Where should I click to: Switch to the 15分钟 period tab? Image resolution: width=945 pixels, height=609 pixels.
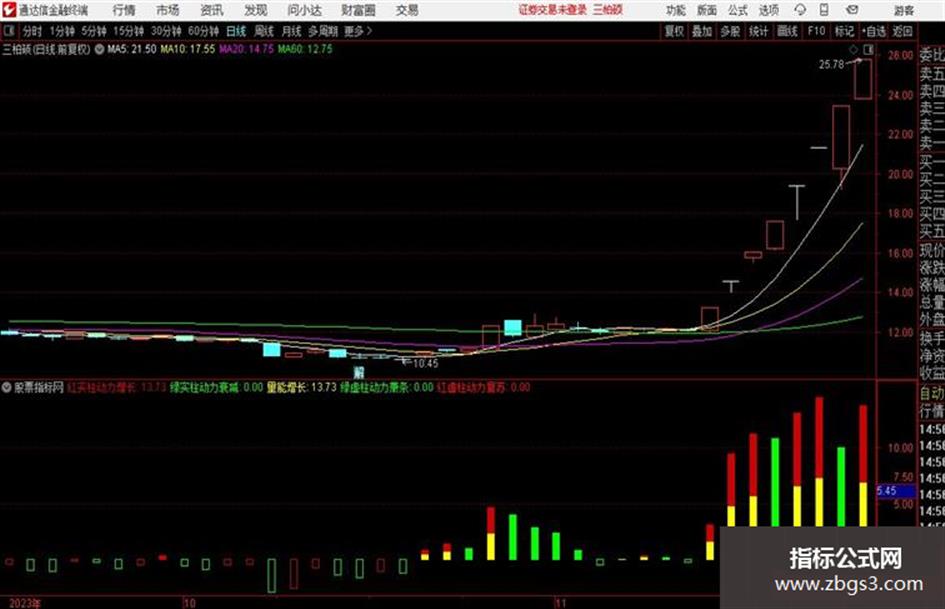click(x=129, y=31)
